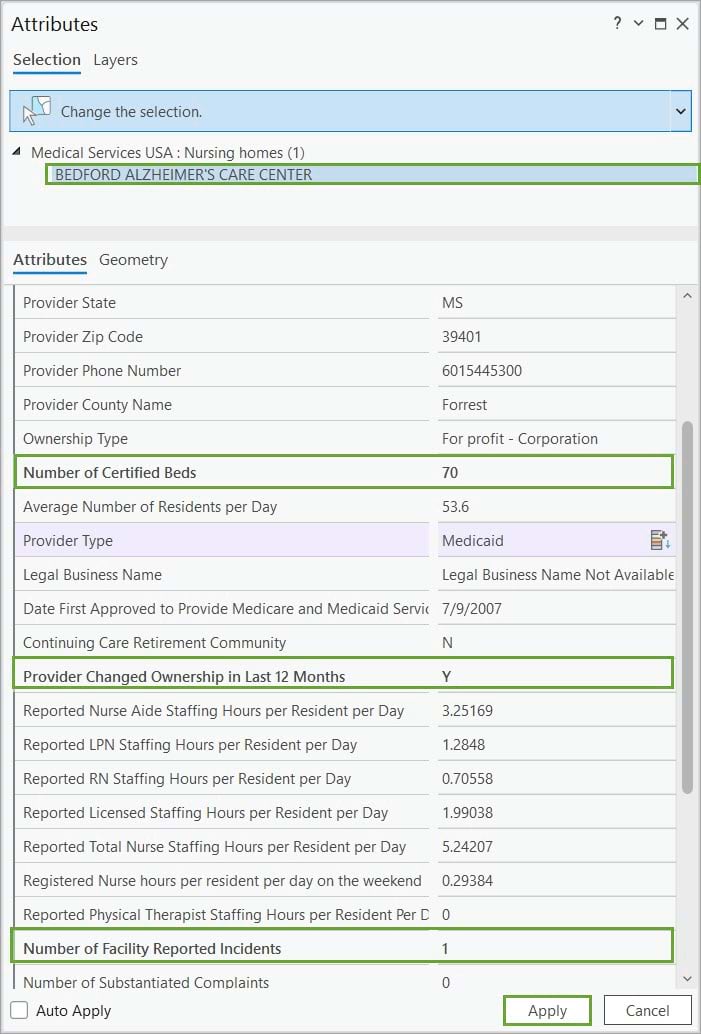Select the Legal Business Name field label
Image resolution: width=701 pixels, height=1034 pixels.
[x=92, y=574]
